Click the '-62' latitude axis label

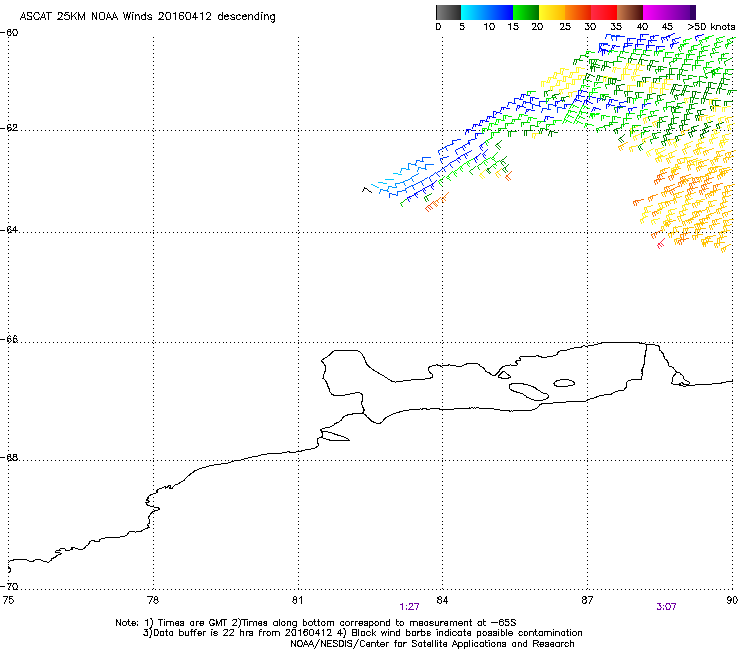pyautogui.click(x=9, y=128)
